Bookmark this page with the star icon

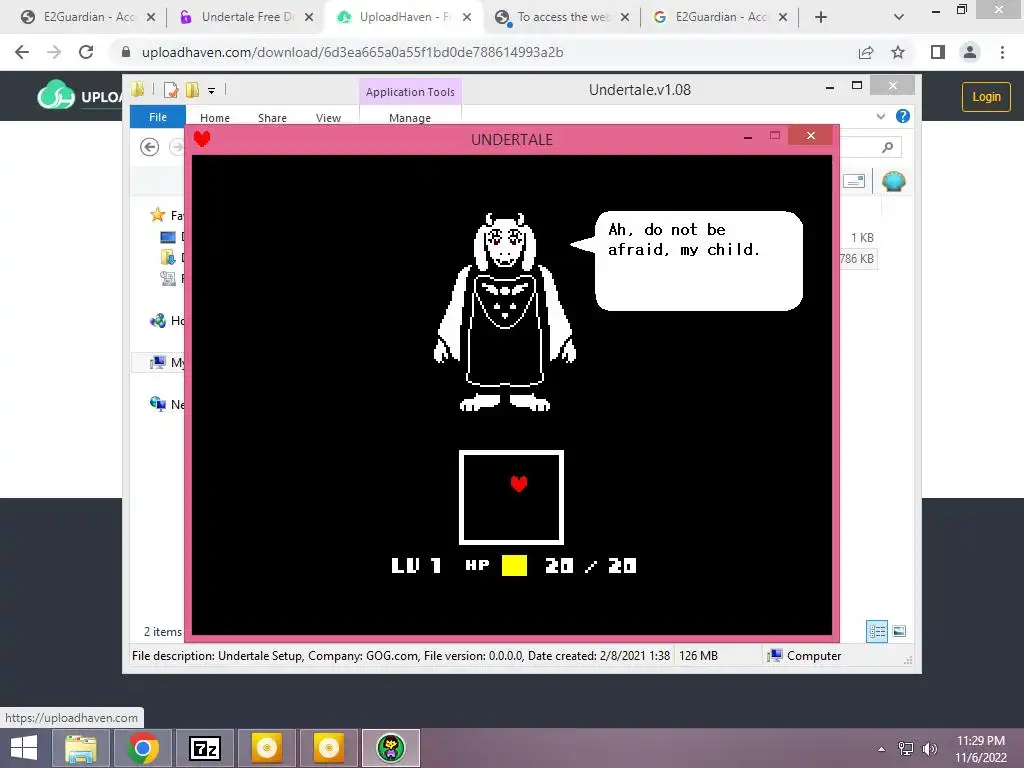point(898,52)
